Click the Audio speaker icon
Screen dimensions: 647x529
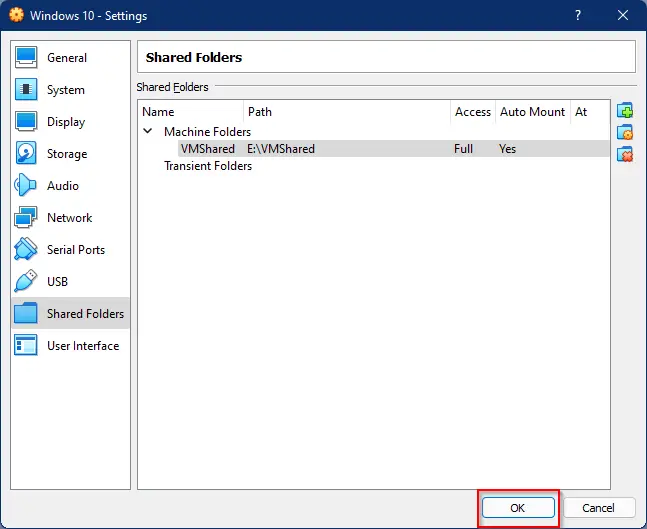26,185
